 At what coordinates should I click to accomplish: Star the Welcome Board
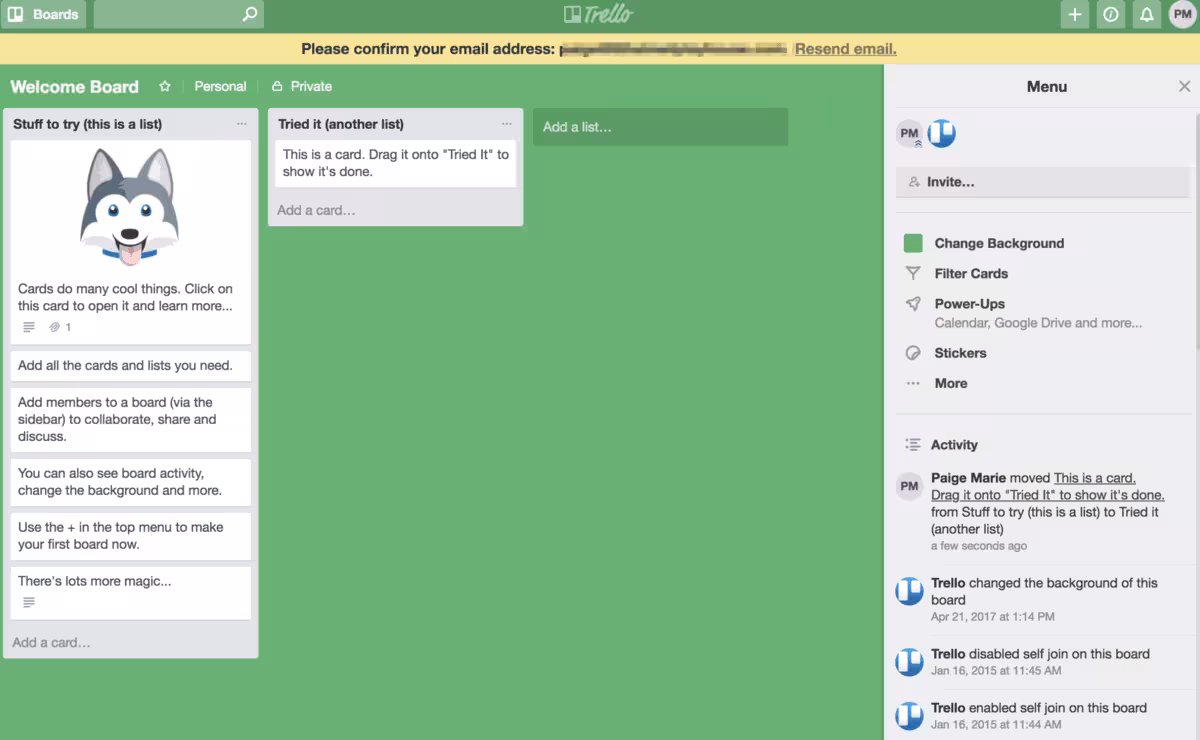[x=164, y=86]
